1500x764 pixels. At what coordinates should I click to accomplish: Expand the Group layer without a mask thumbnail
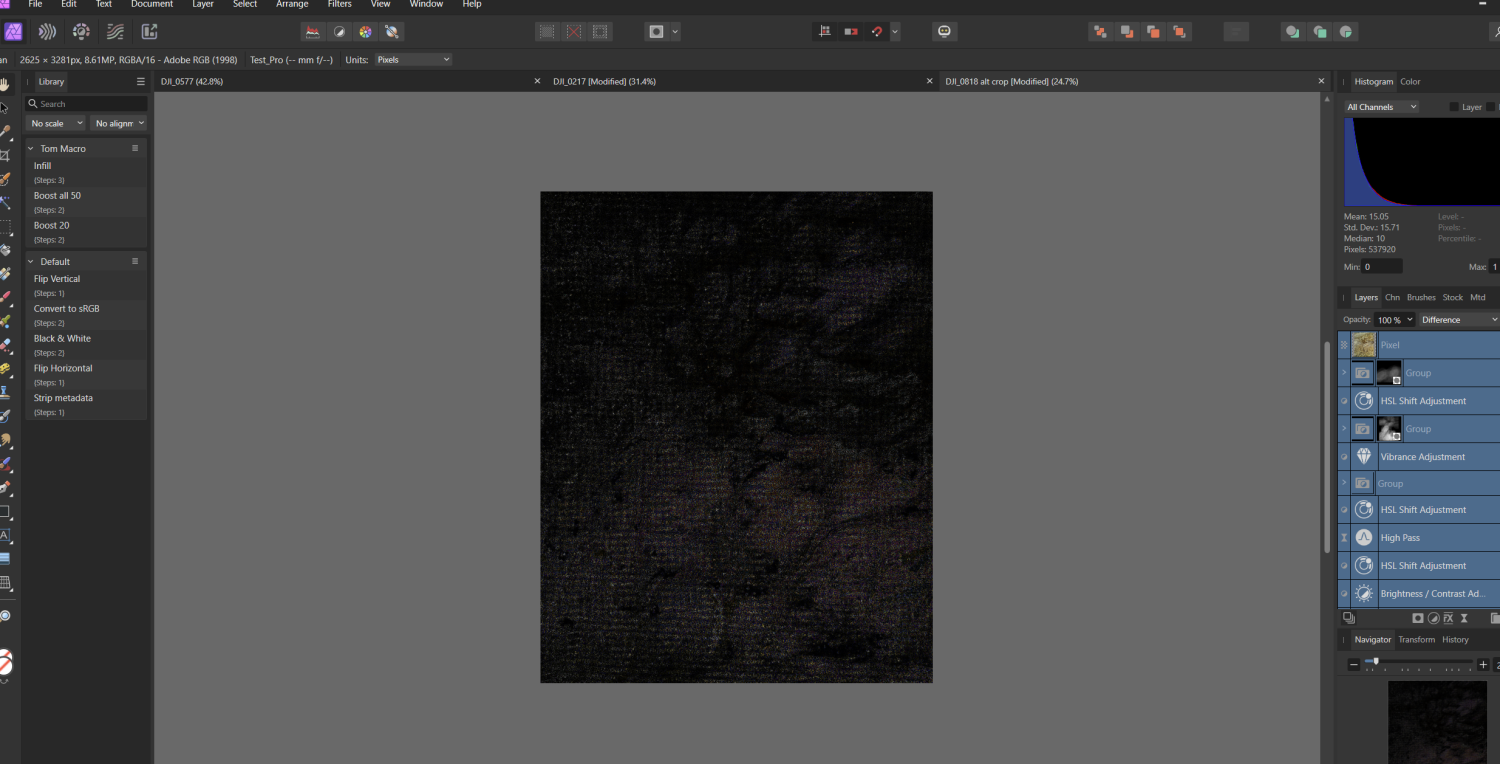(1344, 484)
